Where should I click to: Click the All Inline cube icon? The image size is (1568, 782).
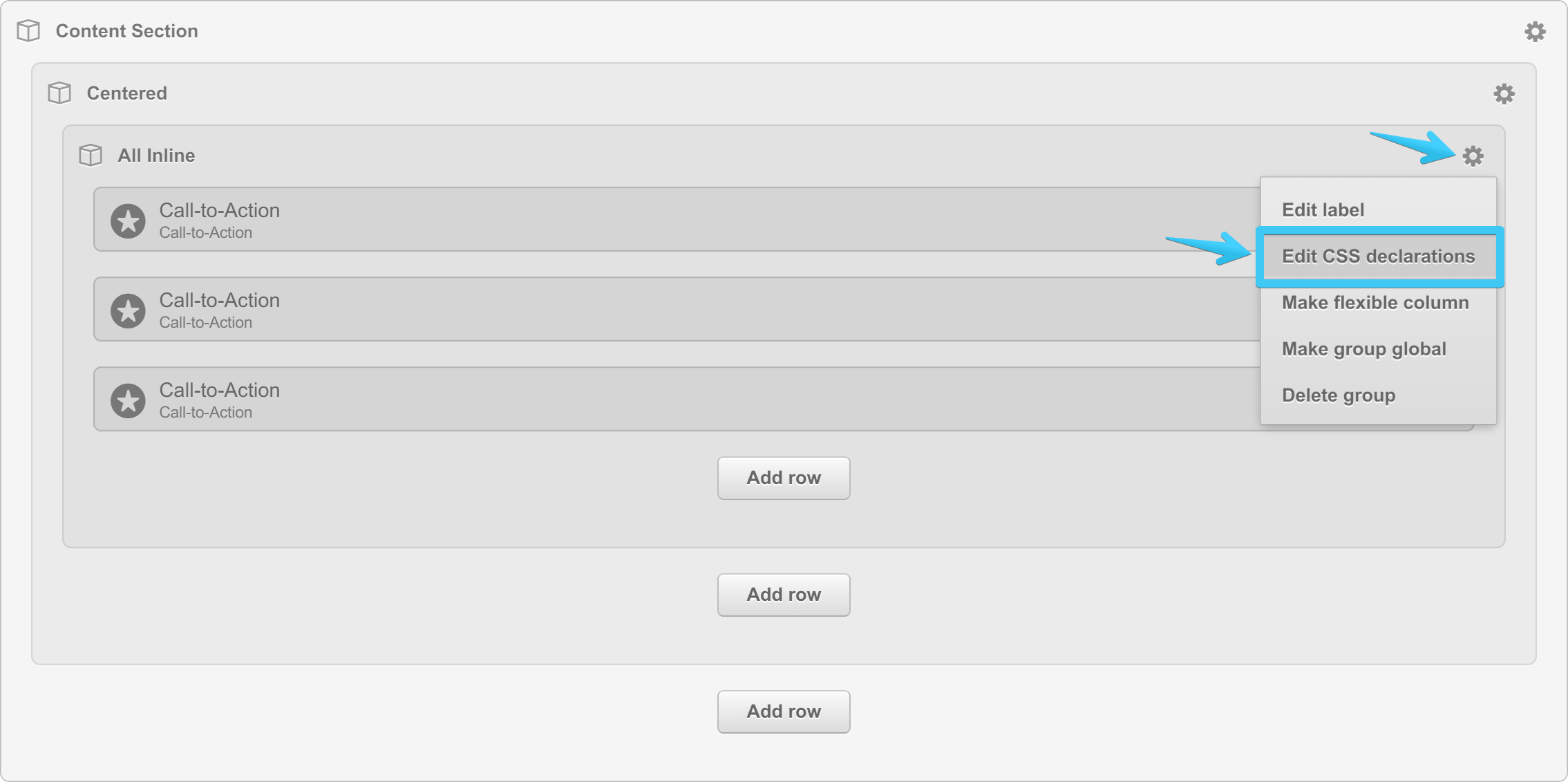click(91, 156)
